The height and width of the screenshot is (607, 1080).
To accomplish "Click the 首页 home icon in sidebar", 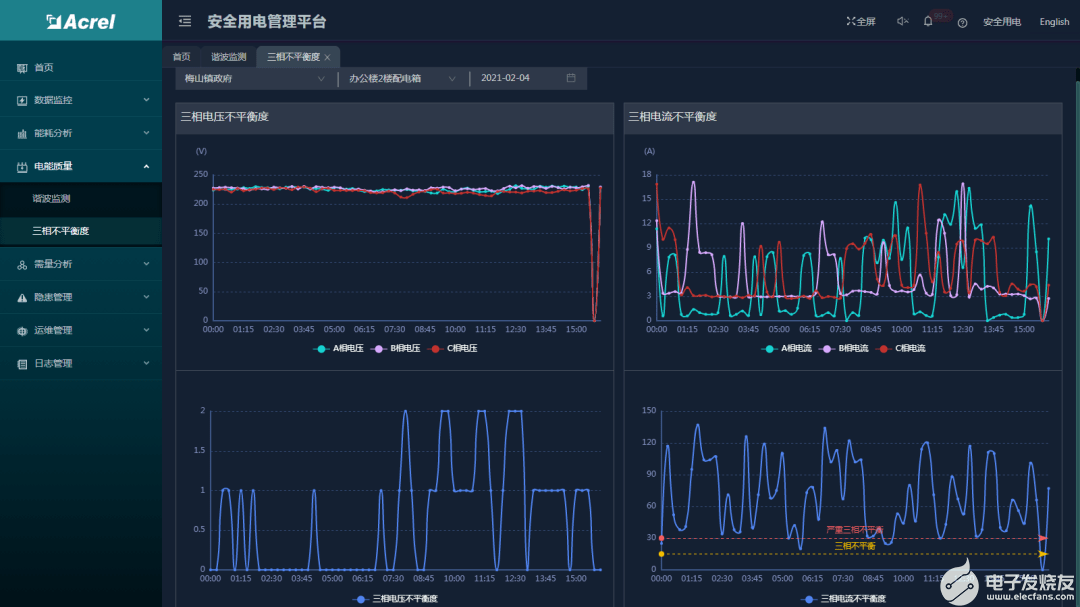I will [x=22, y=68].
